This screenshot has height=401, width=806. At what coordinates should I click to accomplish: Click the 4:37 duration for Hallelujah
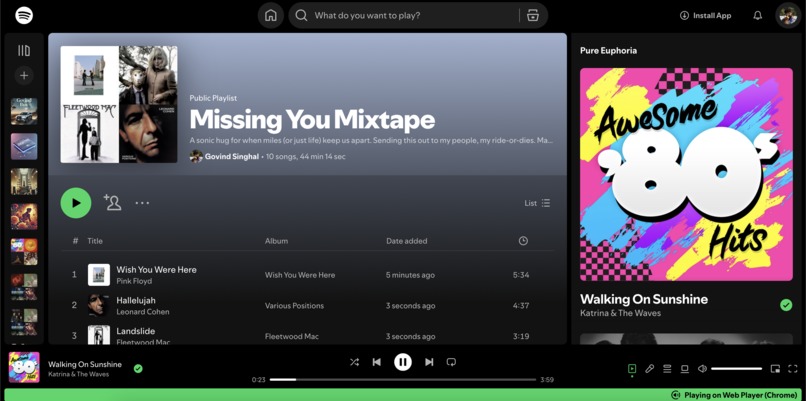point(521,305)
